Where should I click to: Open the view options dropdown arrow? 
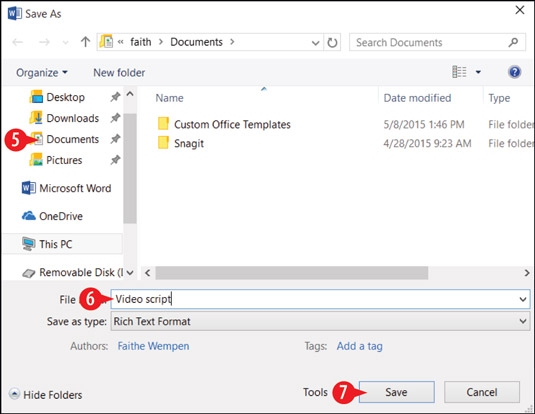click(x=478, y=72)
